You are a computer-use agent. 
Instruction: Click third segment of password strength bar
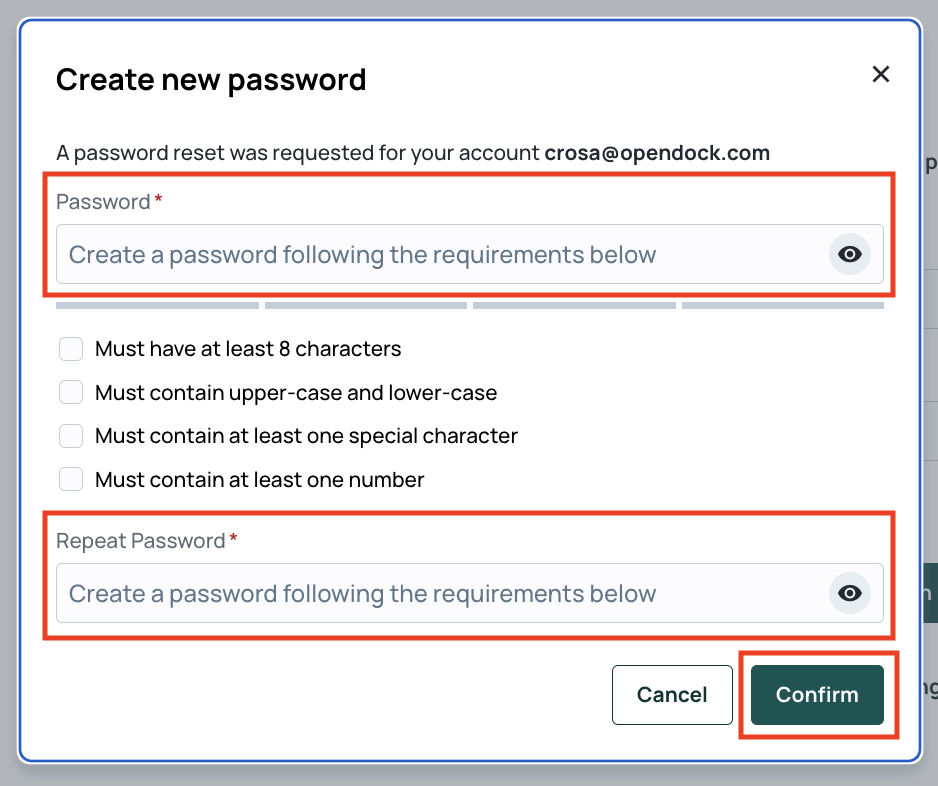tap(574, 306)
